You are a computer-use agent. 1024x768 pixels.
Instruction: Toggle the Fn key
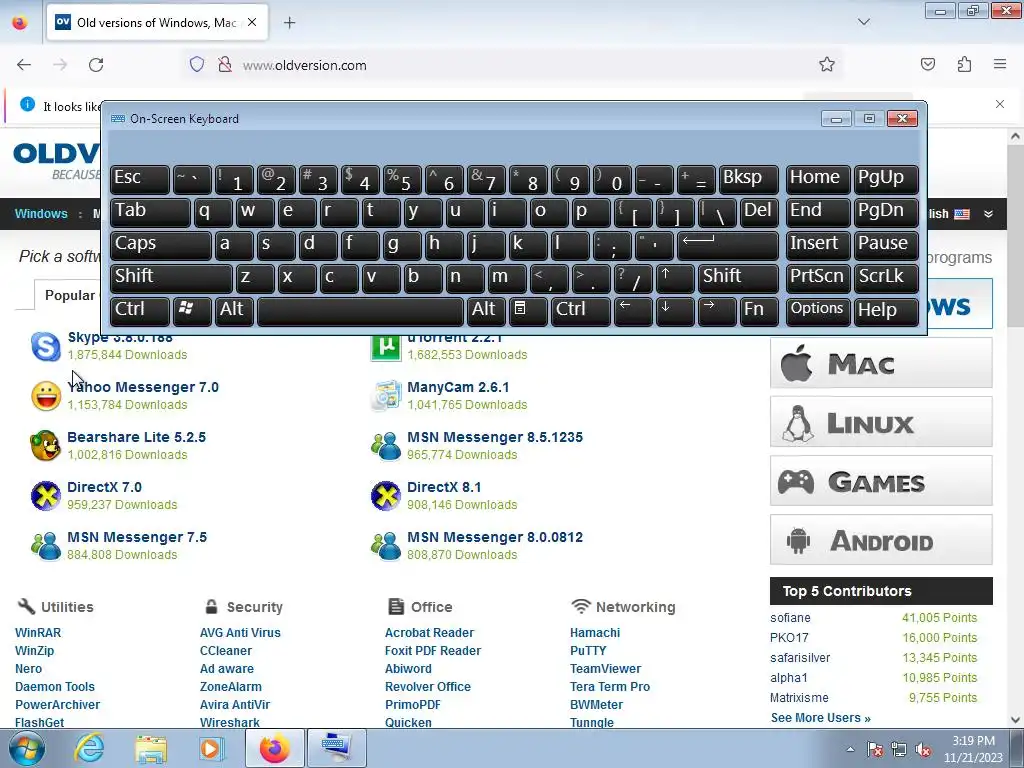759,310
